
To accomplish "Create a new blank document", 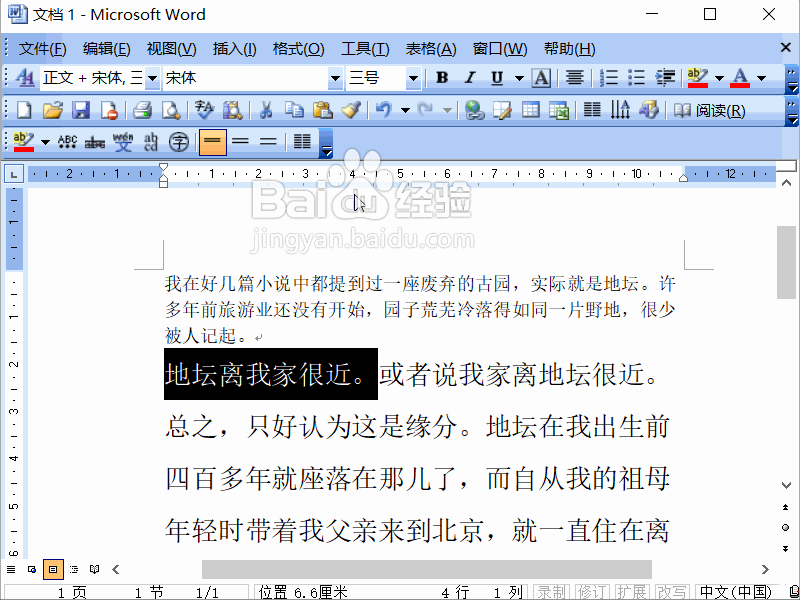I will (23, 110).
